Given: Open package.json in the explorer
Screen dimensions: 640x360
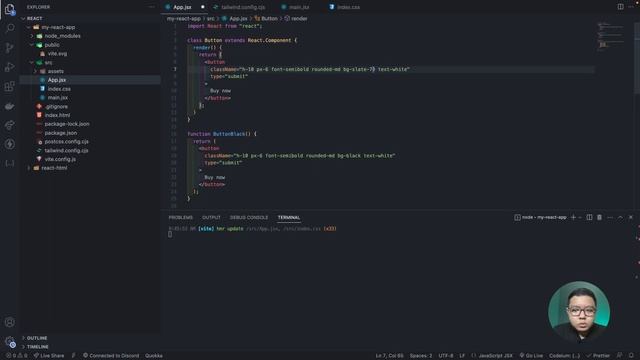Looking at the screenshot, I should [60, 133].
